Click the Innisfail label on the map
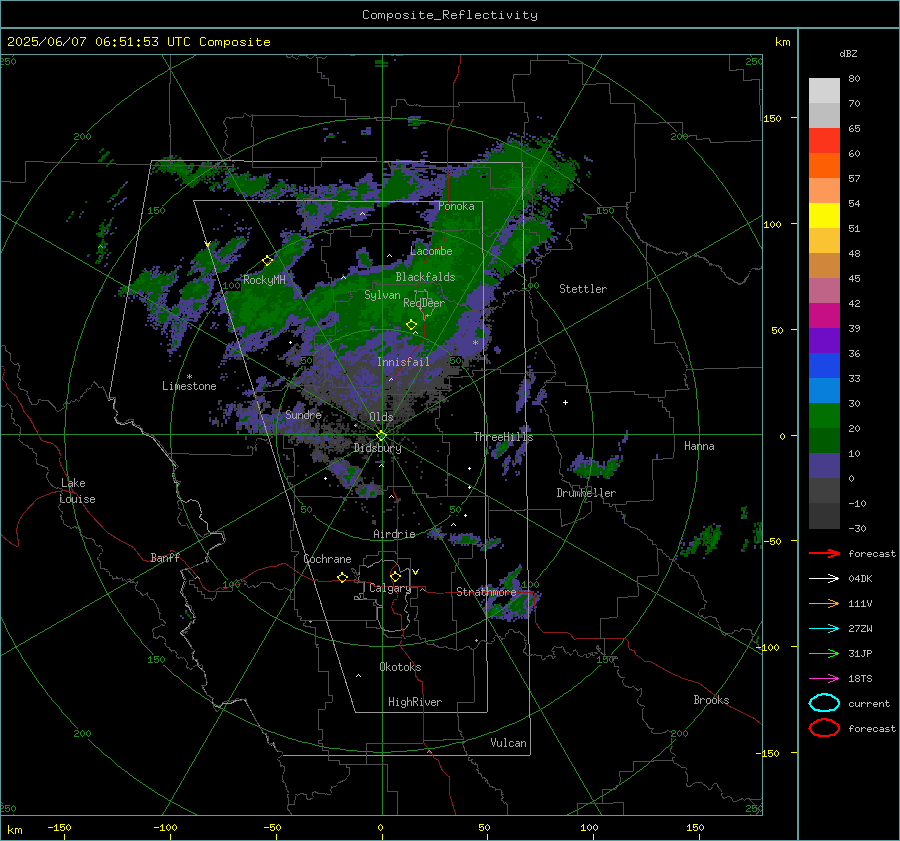This screenshot has height=841, width=900. tap(403, 362)
